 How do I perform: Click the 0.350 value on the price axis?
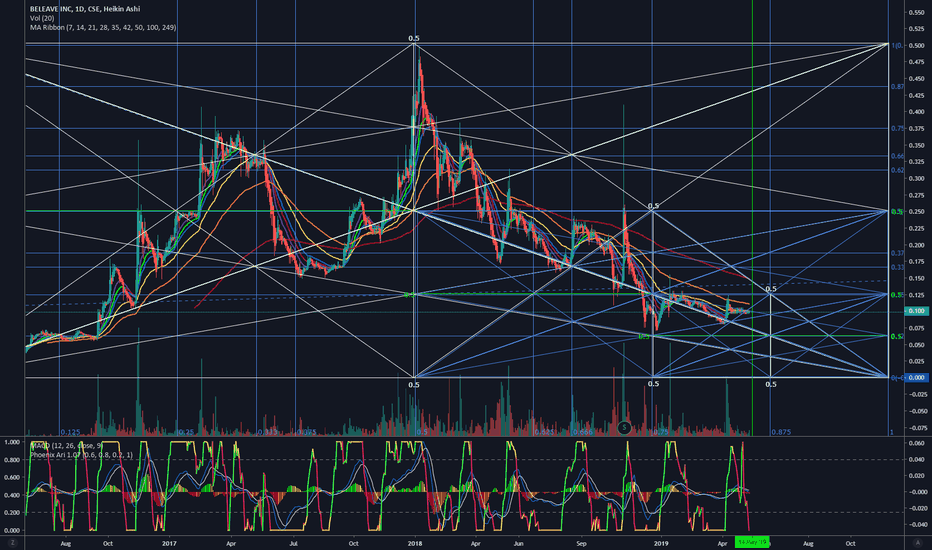(x=916, y=145)
